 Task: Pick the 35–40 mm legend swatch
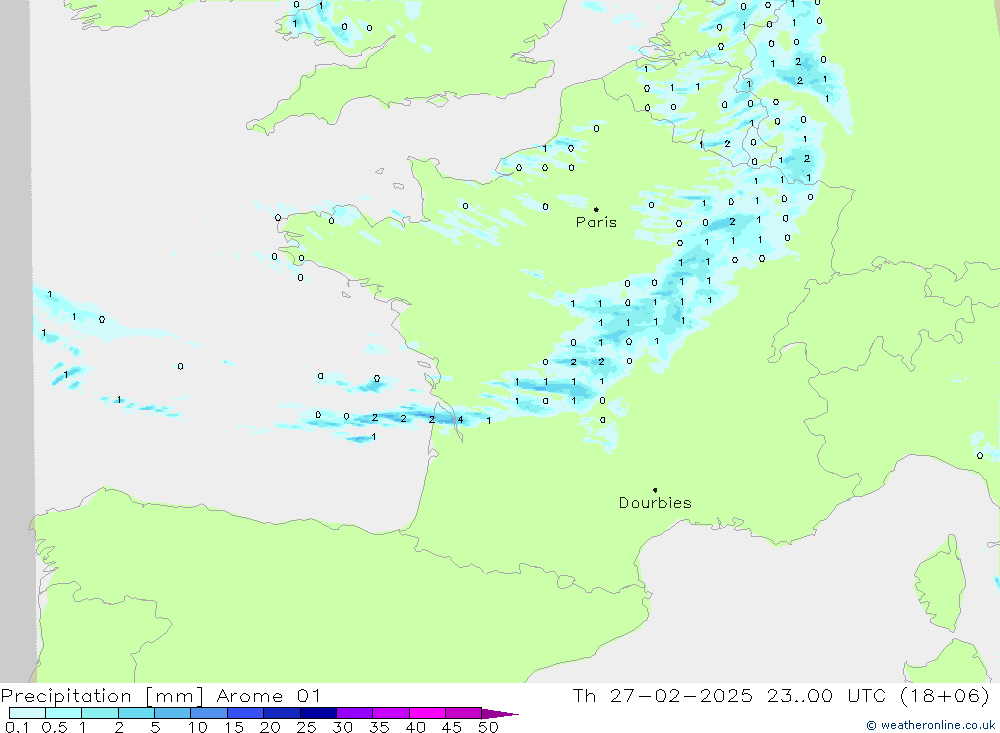point(391,713)
